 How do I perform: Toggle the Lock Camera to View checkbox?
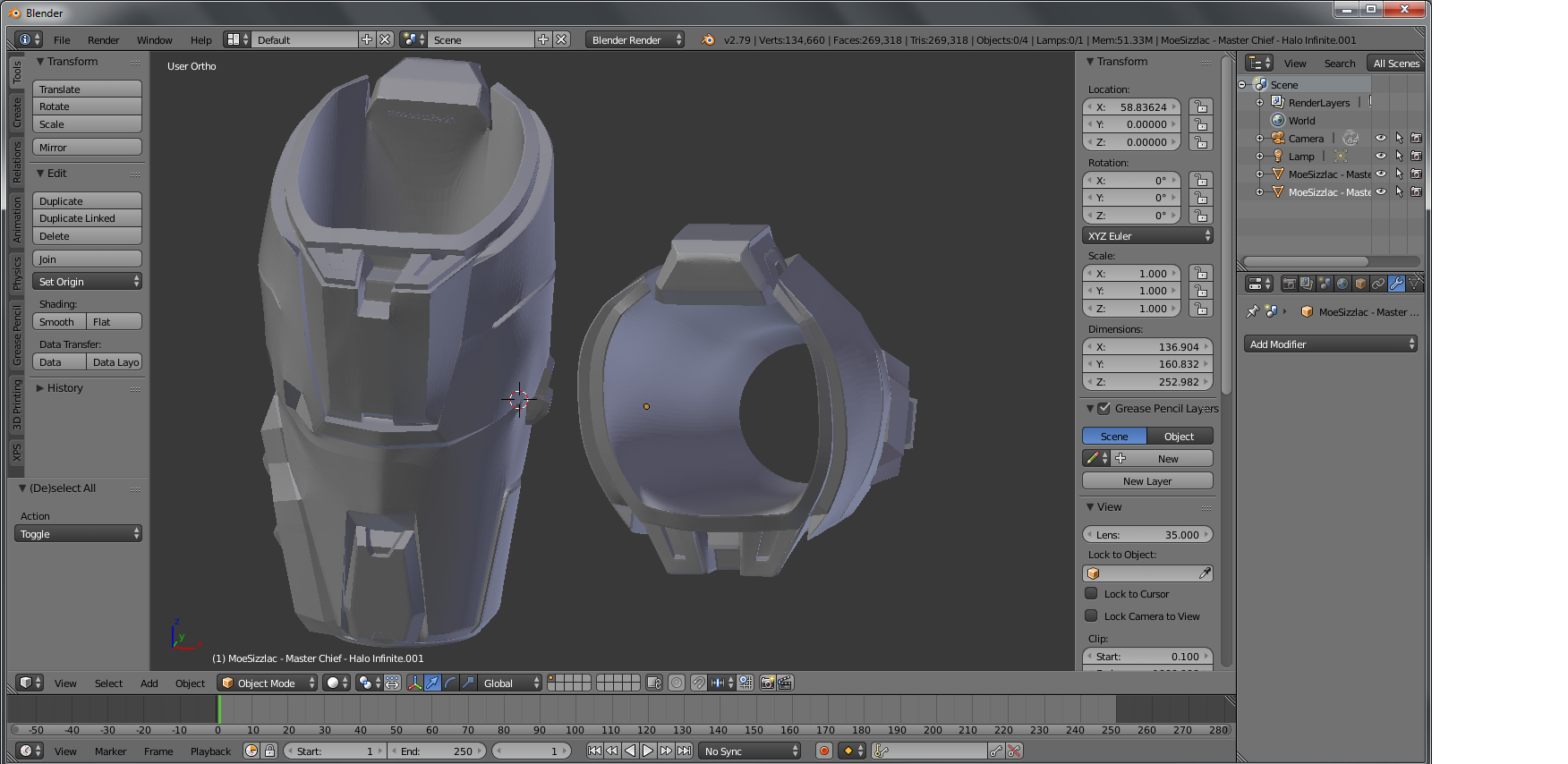(x=1091, y=615)
